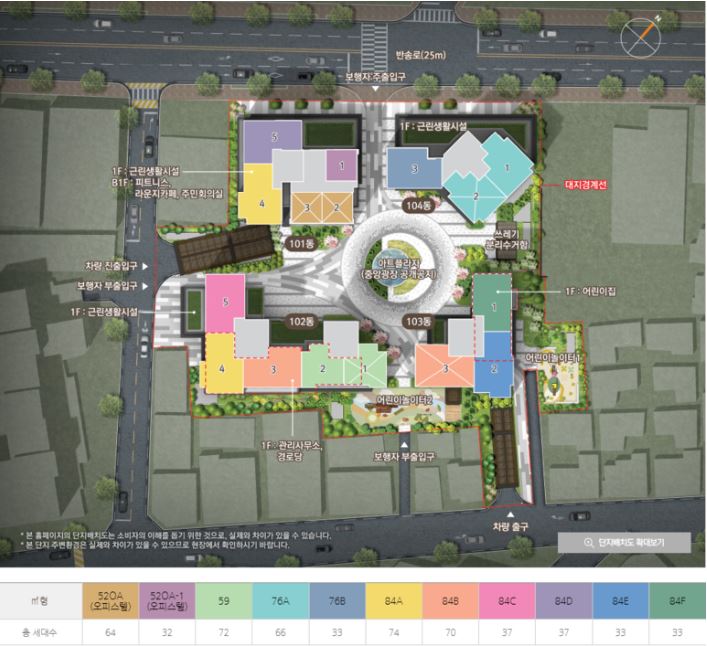This screenshot has width=707, height=646.
Task: Click the 라운지카페, 주민회의실 label line
Action: coord(179,194)
